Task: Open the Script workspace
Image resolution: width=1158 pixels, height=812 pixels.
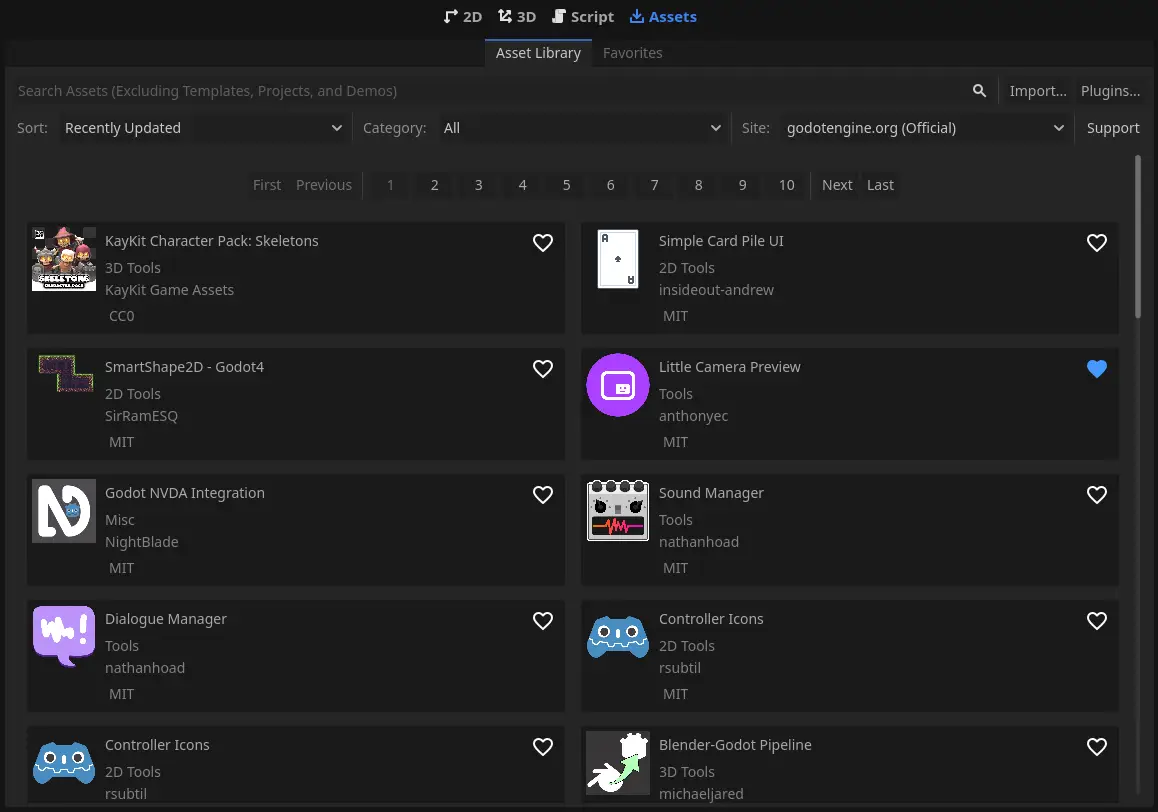Action: [583, 16]
